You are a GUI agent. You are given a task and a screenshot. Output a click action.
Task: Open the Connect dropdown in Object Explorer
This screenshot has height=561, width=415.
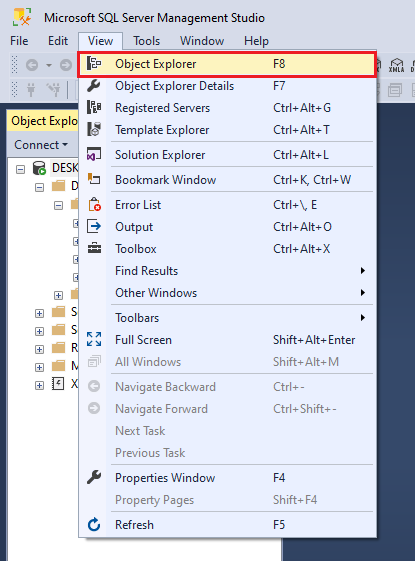41,145
